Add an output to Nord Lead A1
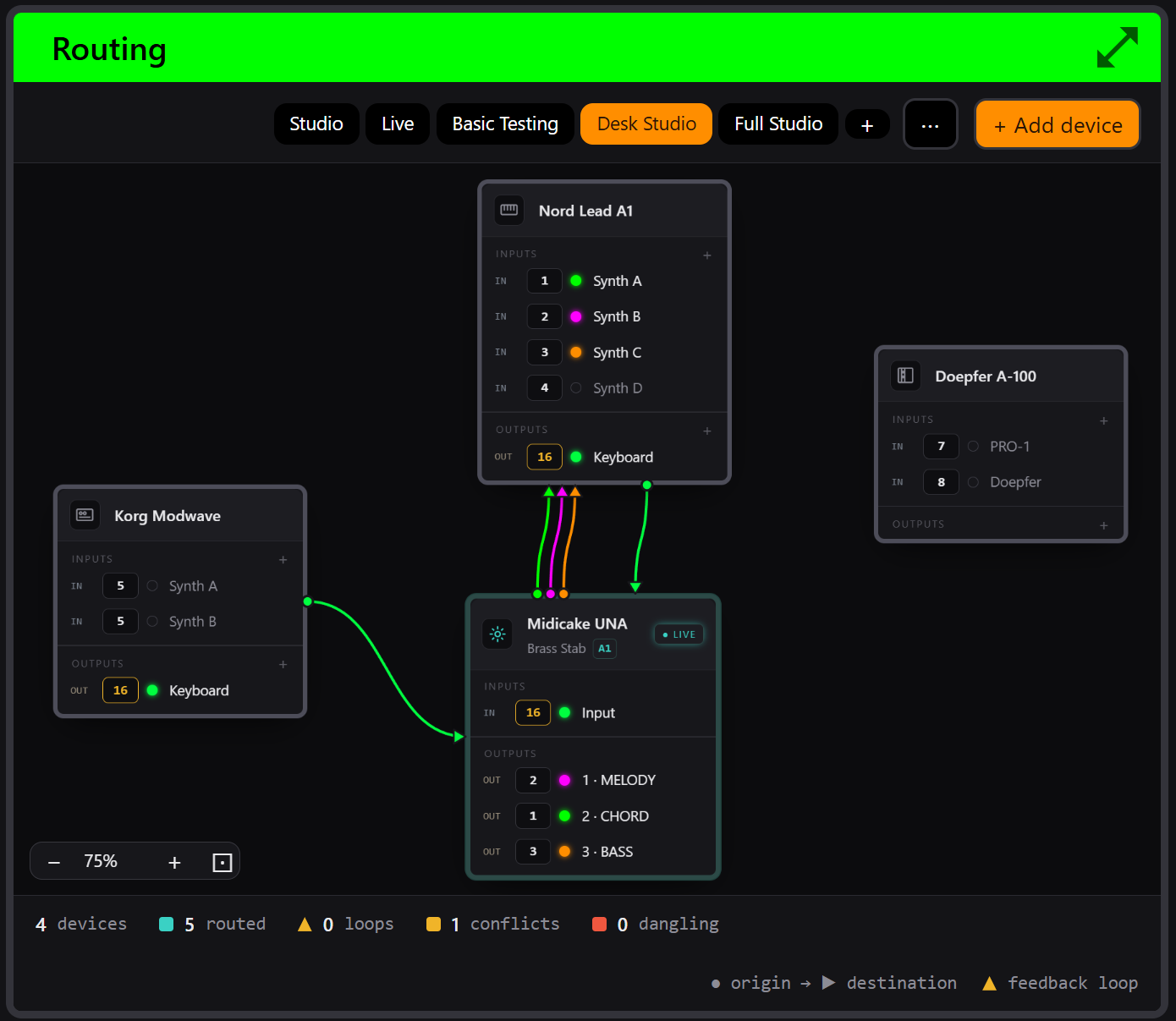 point(707,431)
